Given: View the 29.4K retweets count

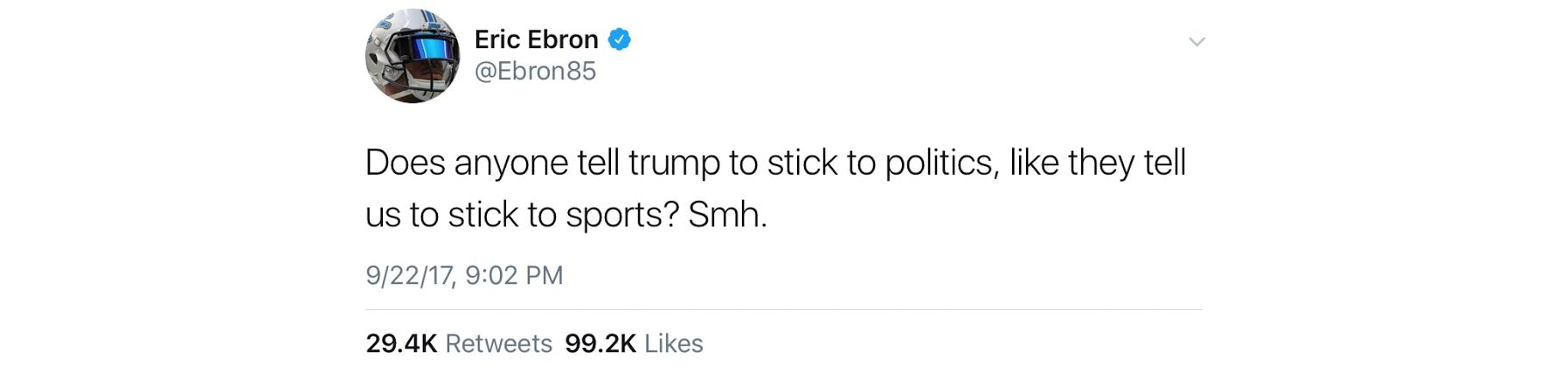Looking at the screenshot, I should coord(401,343).
